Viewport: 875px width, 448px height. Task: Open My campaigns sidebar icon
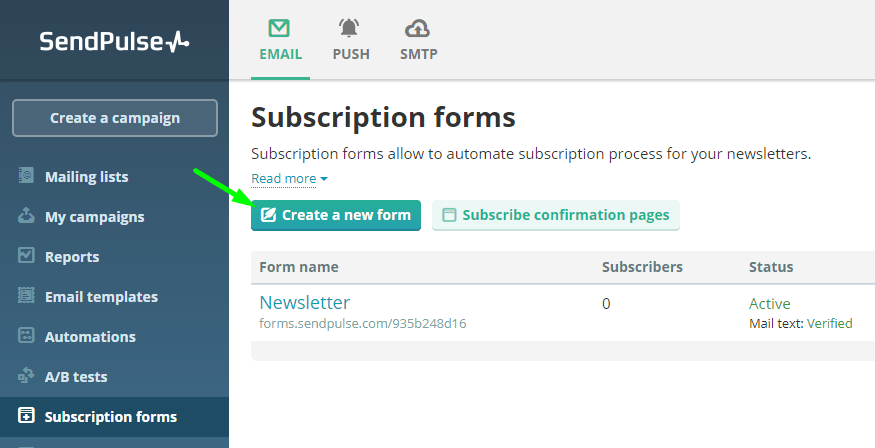pyautogui.click(x=27, y=216)
